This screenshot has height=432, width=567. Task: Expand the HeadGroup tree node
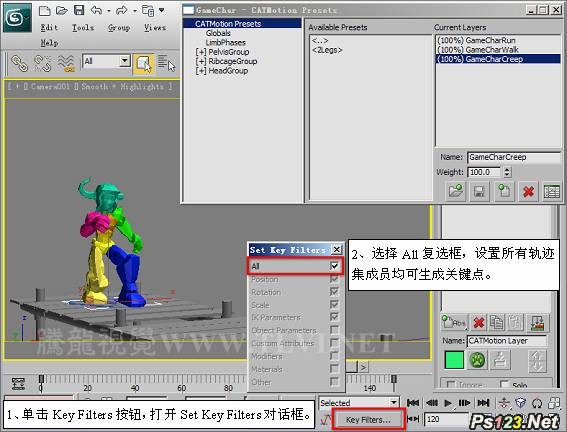pos(201,70)
